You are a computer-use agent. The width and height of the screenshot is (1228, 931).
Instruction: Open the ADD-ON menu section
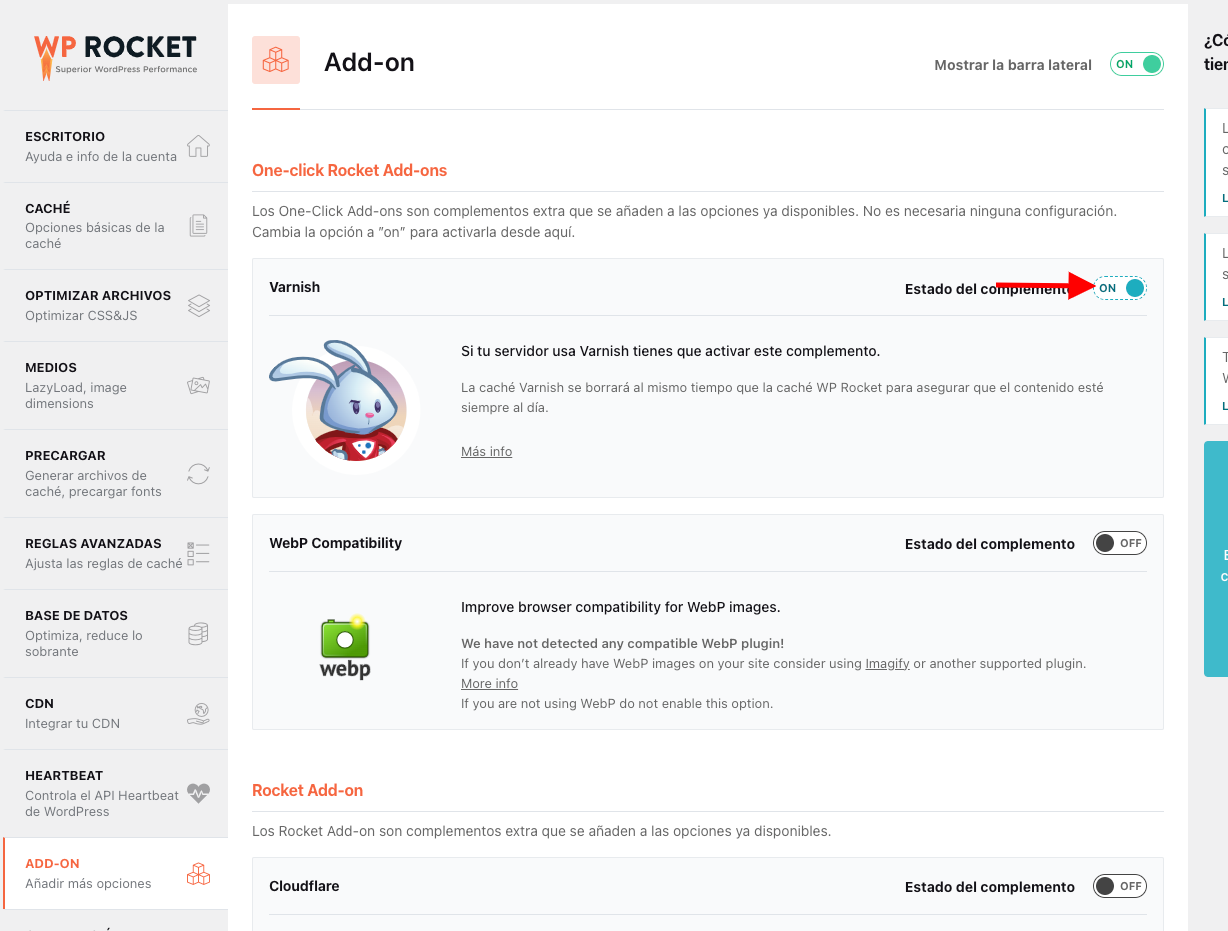tap(116, 873)
